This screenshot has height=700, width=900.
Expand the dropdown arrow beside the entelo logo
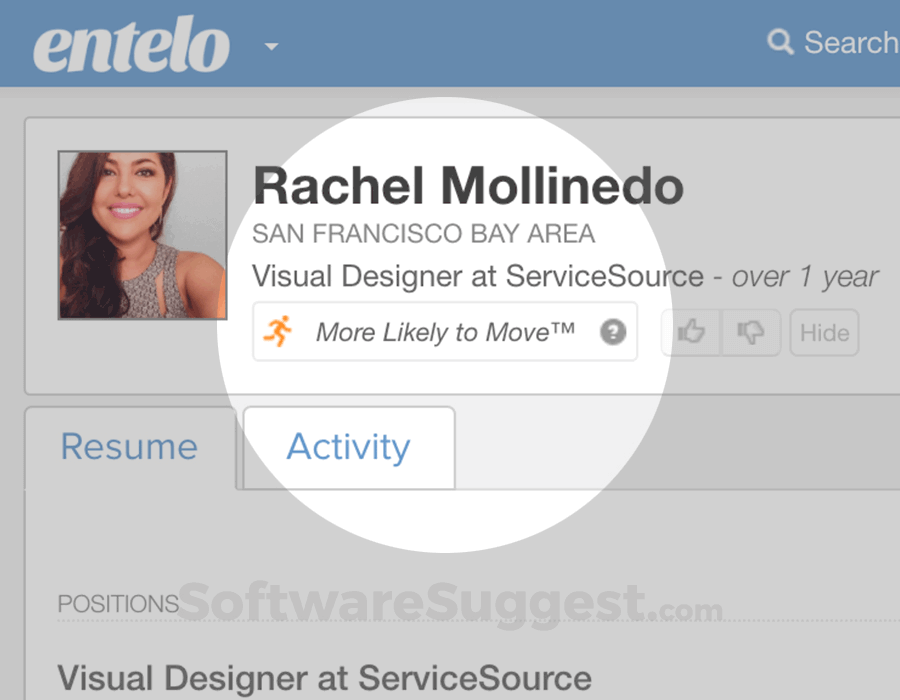point(269,47)
